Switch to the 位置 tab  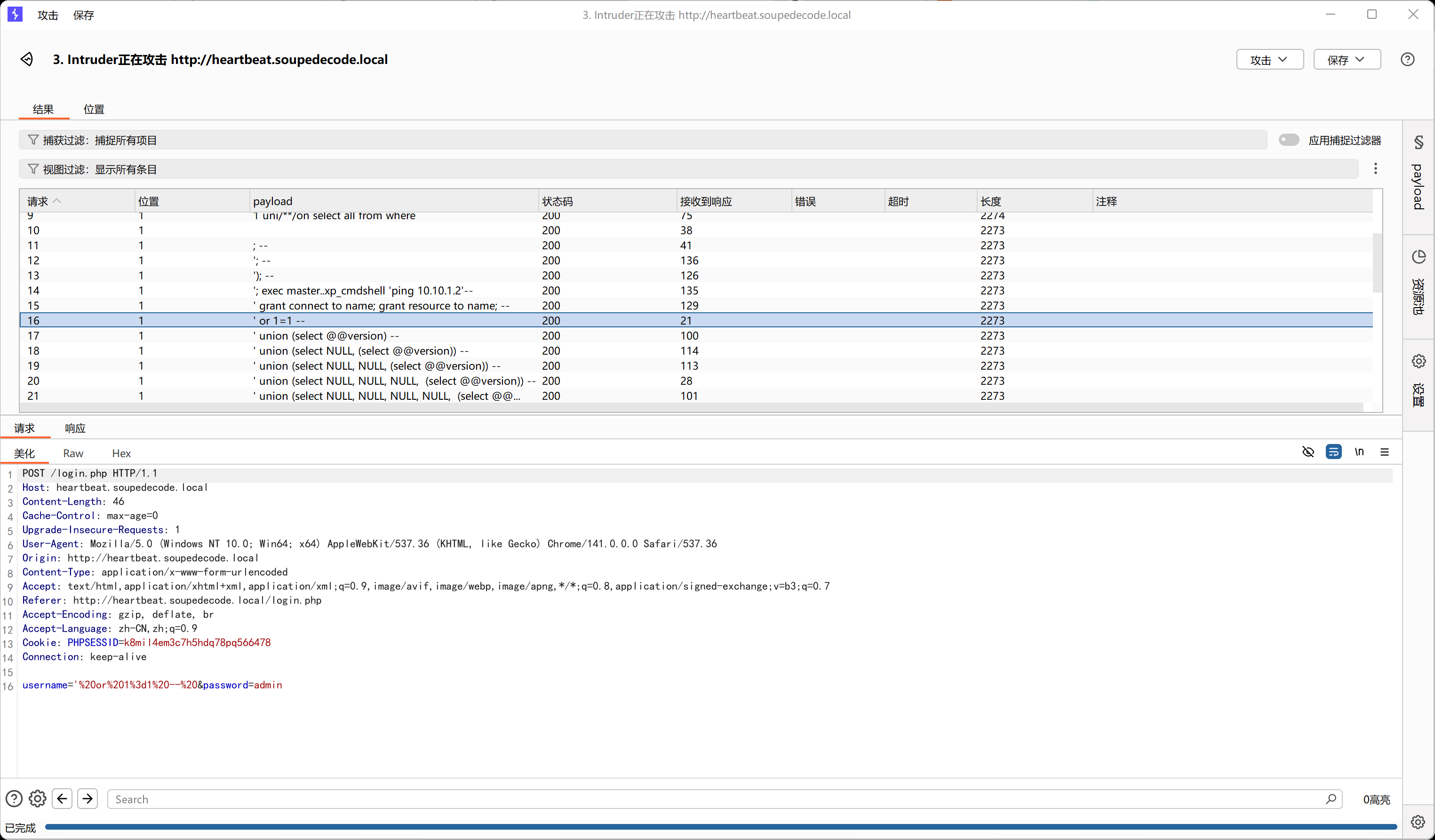tap(94, 109)
